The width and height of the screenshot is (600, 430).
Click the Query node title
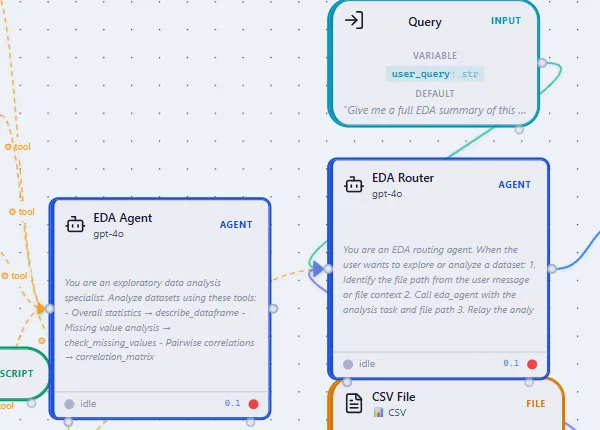[x=425, y=22]
